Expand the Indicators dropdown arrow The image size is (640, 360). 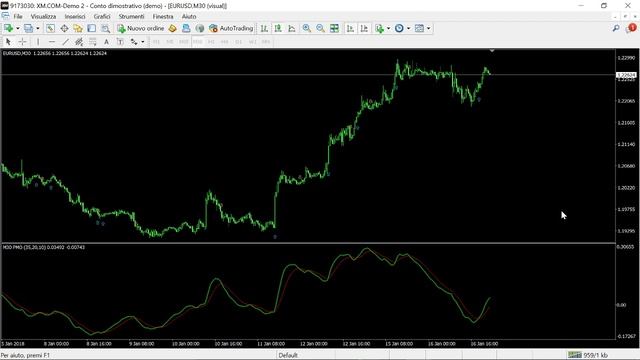point(388,28)
